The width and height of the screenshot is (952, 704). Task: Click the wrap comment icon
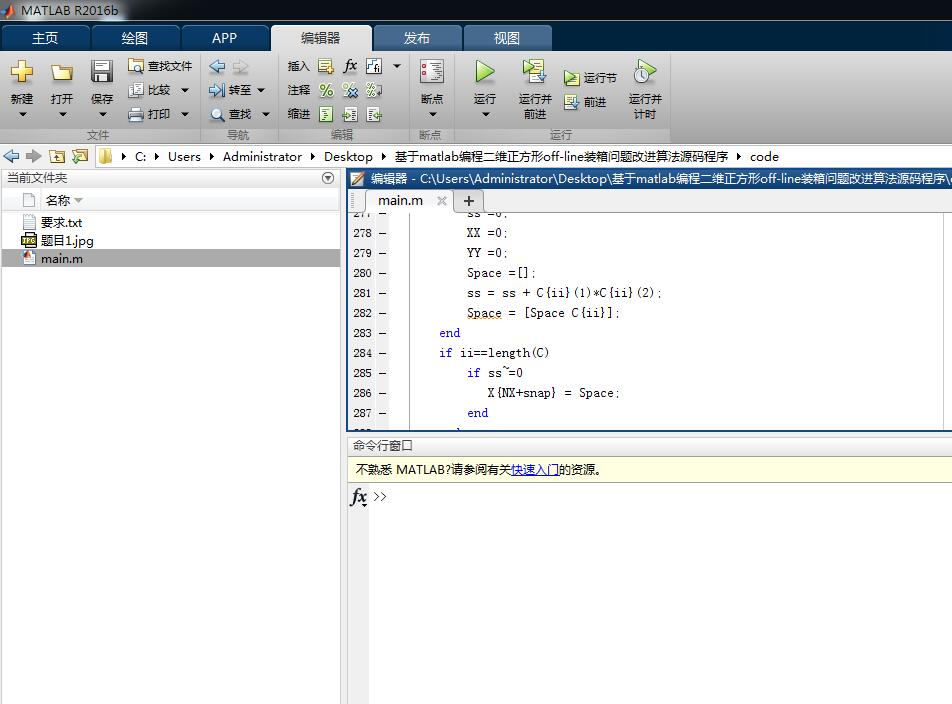point(374,90)
